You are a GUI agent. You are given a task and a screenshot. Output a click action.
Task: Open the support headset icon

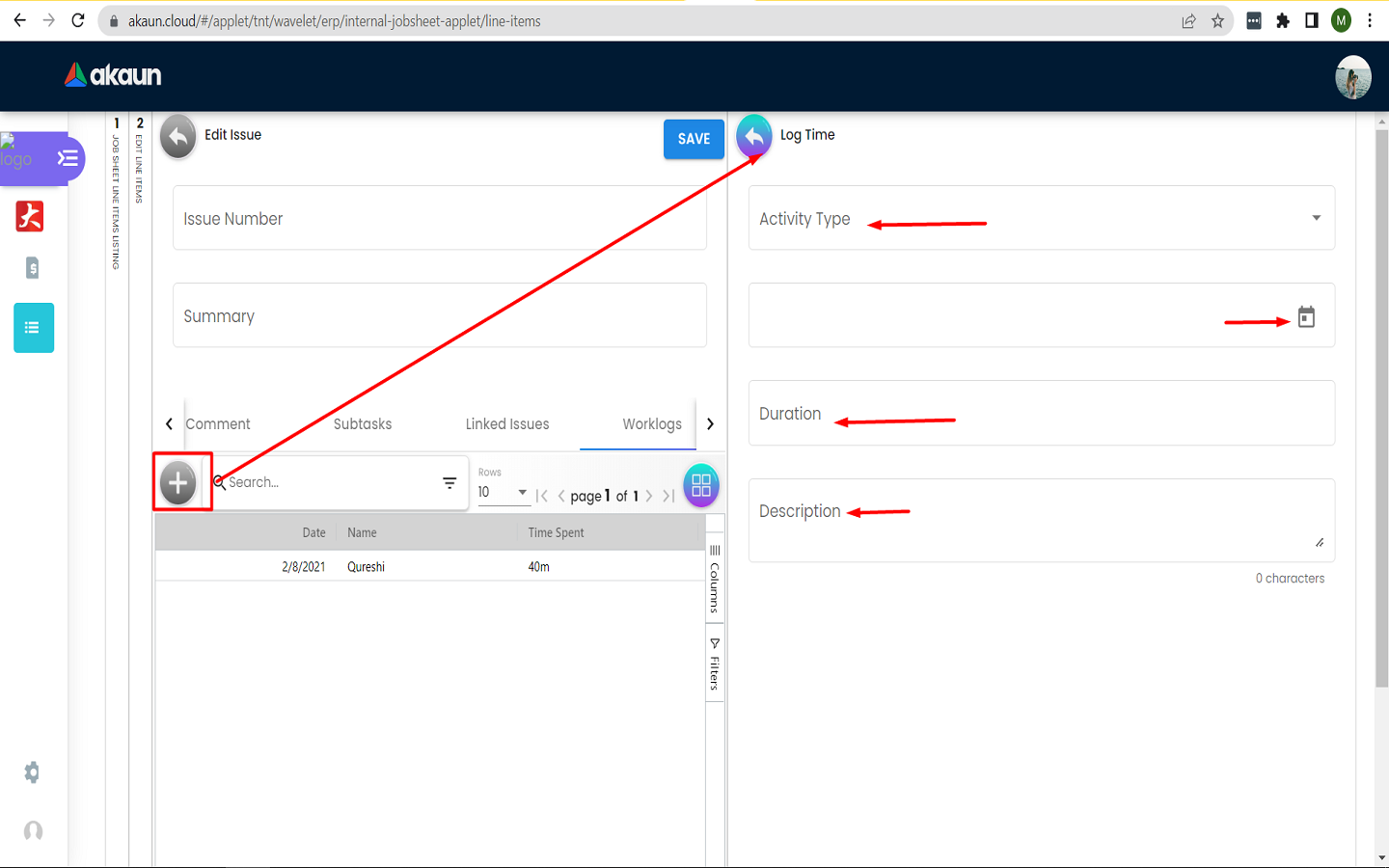(33, 830)
